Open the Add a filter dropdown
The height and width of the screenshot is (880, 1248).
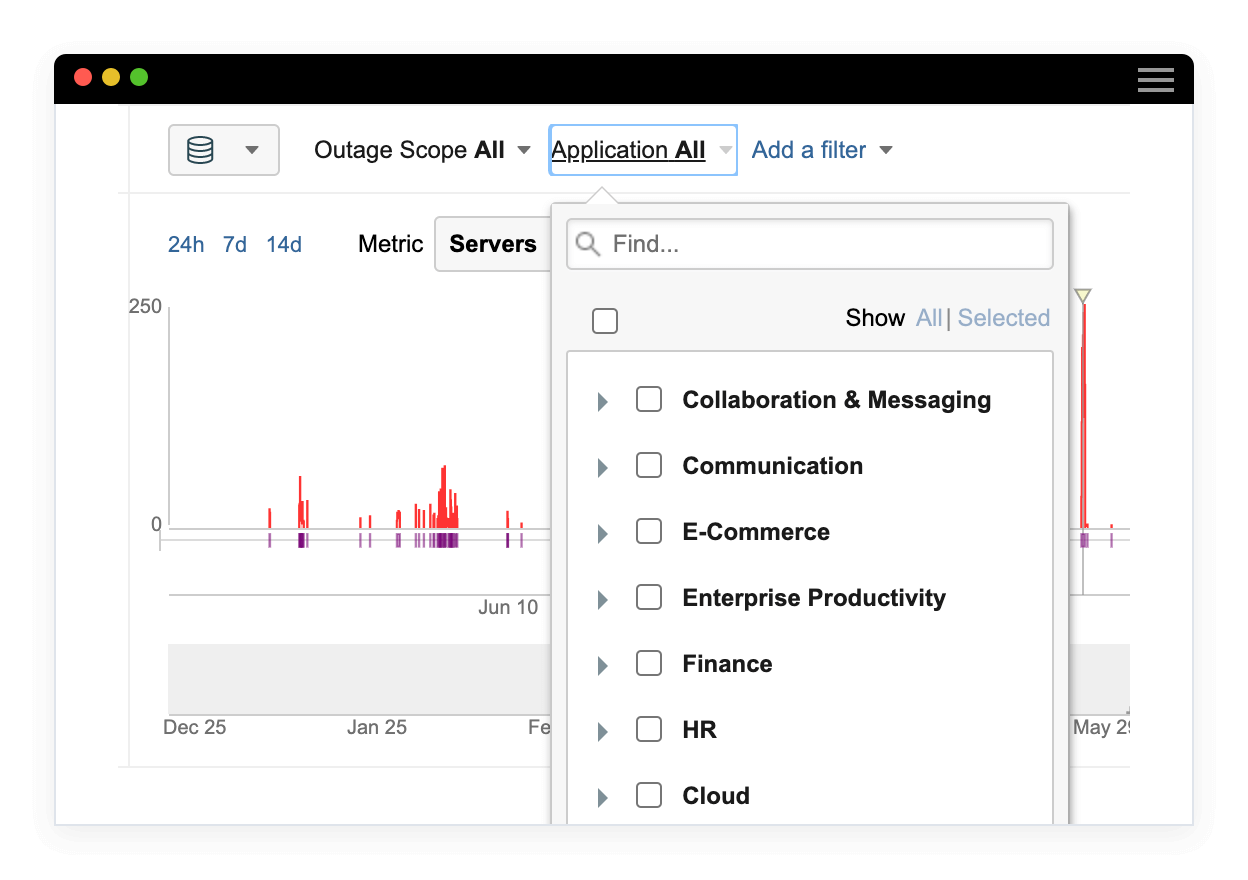coord(821,150)
